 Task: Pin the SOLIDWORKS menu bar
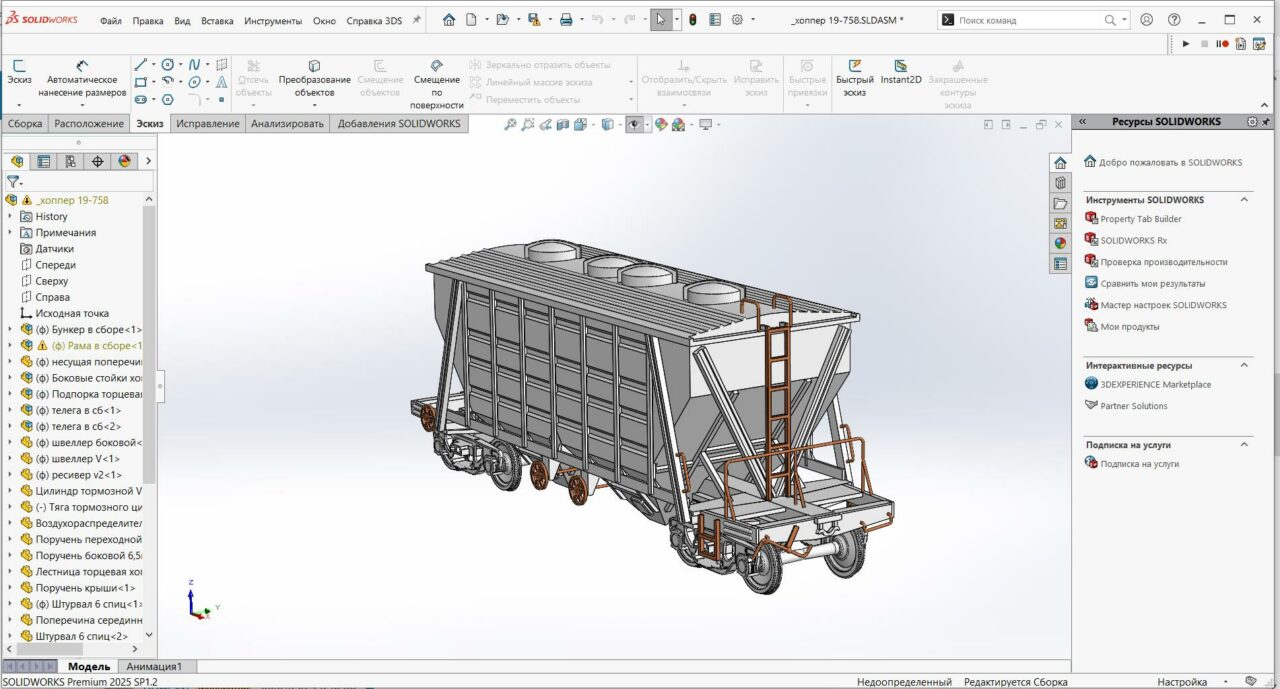(417, 20)
